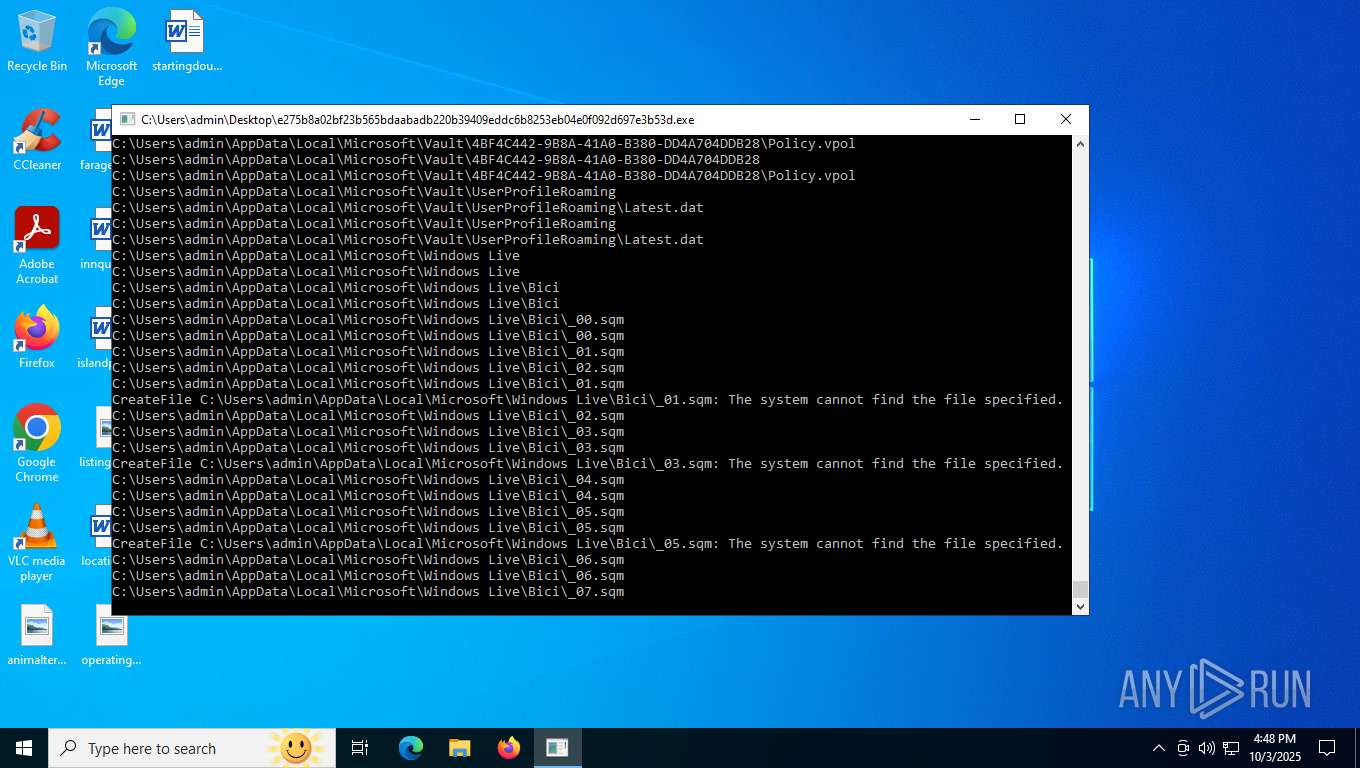Open the volume control tray icon
This screenshot has height=768, width=1360.
click(x=1207, y=748)
